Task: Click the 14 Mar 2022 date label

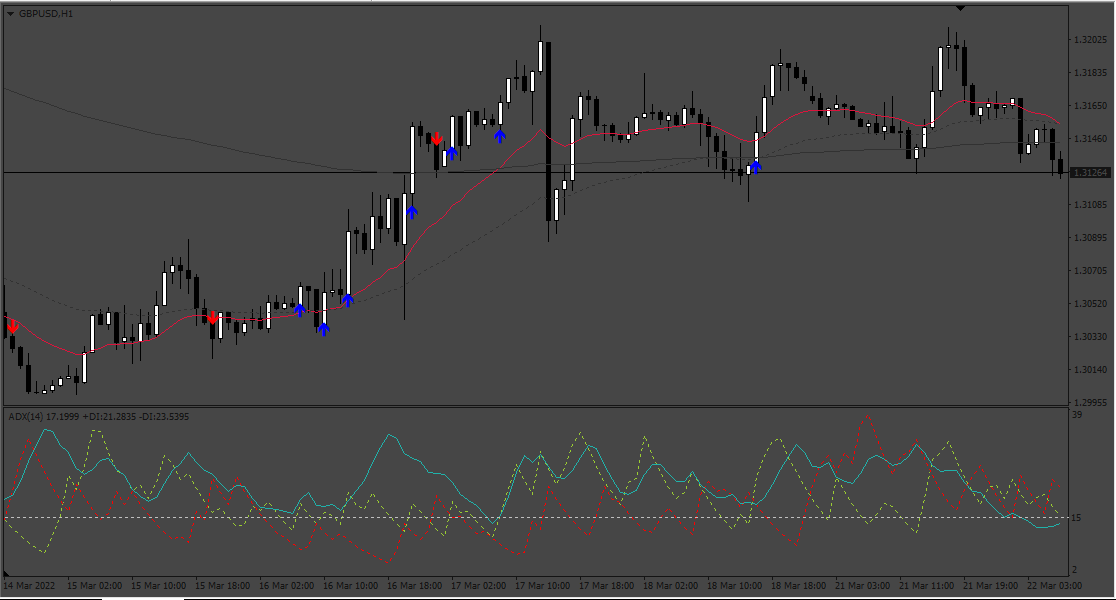Action: click(29, 586)
